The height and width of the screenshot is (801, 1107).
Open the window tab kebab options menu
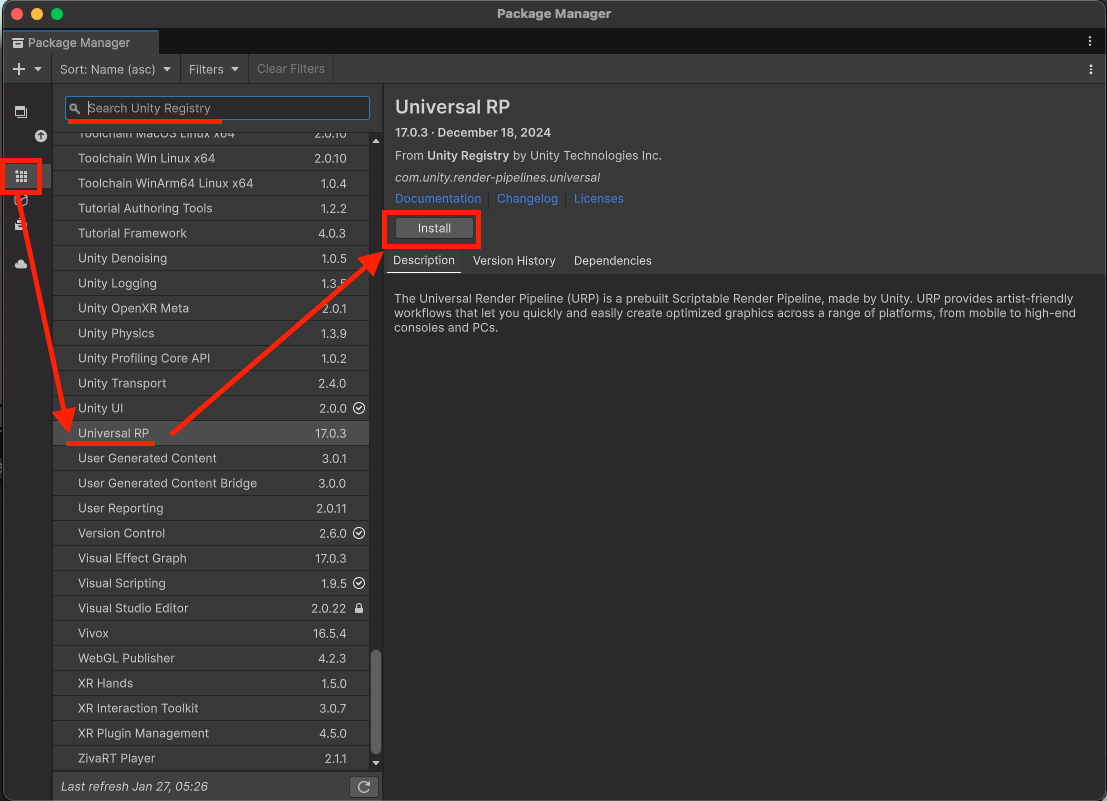pyautogui.click(x=1090, y=42)
